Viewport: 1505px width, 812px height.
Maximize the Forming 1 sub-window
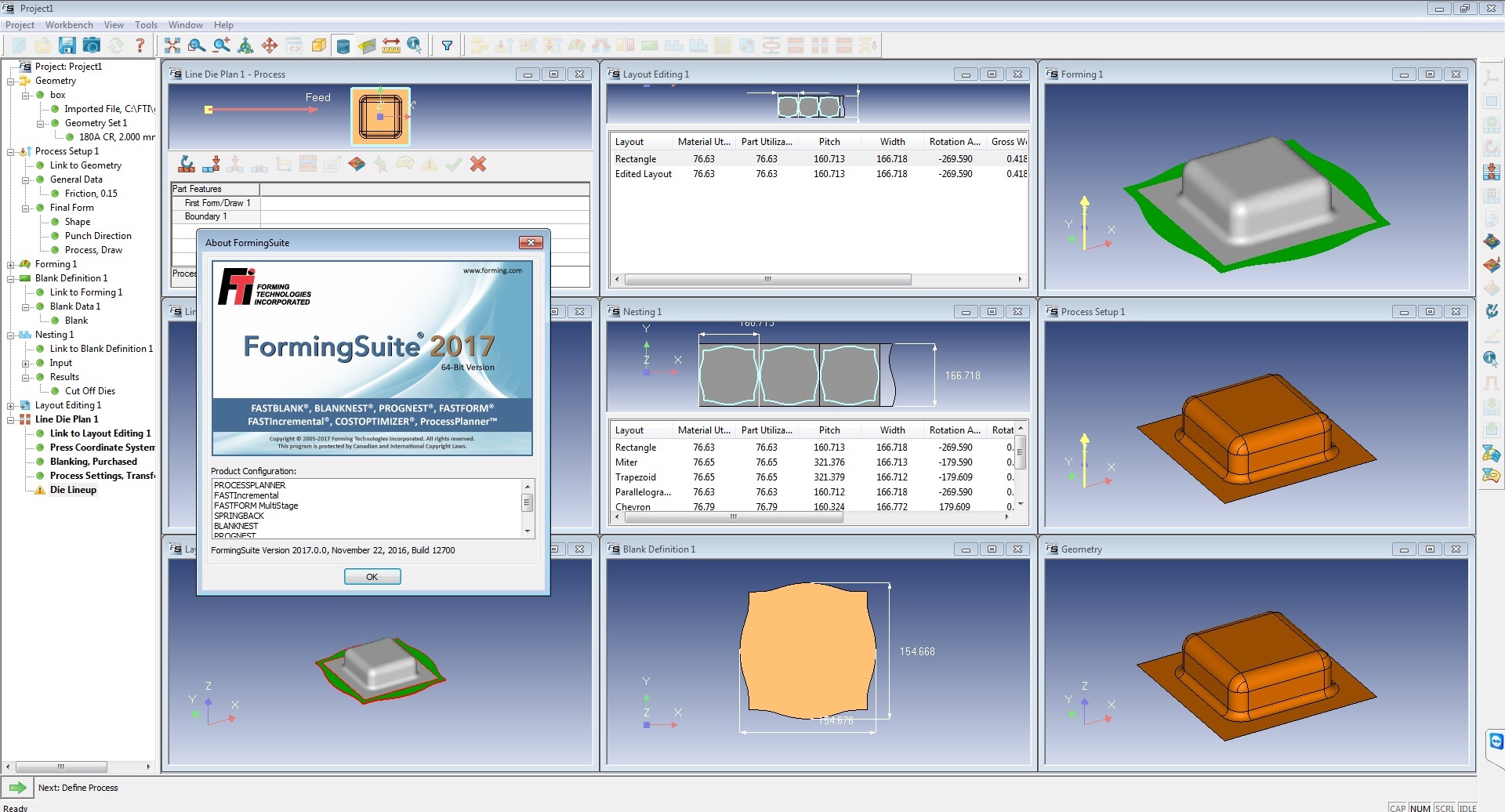pyautogui.click(x=1430, y=74)
